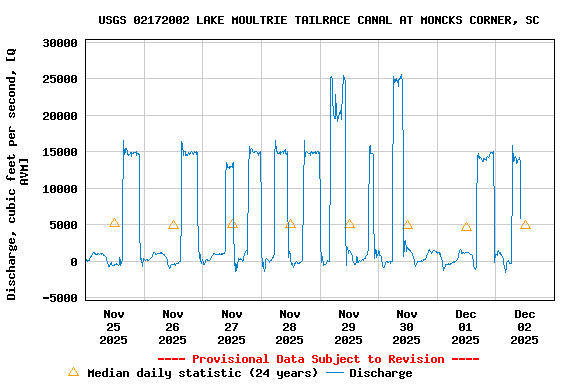Click the Dec 02 2025 date label
Screen dimensions: 576x384
[524, 327]
